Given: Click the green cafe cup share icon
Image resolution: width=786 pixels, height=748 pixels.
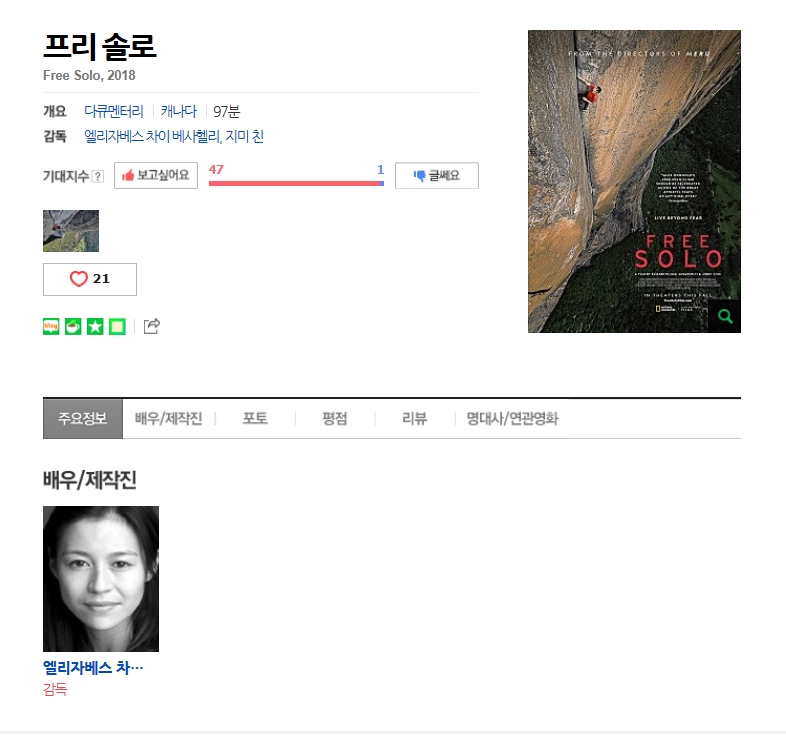Looking at the screenshot, I should [73, 326].
